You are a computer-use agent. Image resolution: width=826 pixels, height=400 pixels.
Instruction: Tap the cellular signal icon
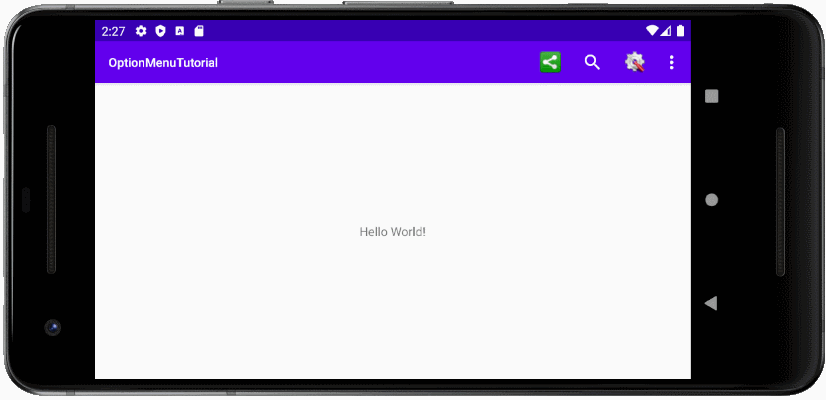(666, 31)
